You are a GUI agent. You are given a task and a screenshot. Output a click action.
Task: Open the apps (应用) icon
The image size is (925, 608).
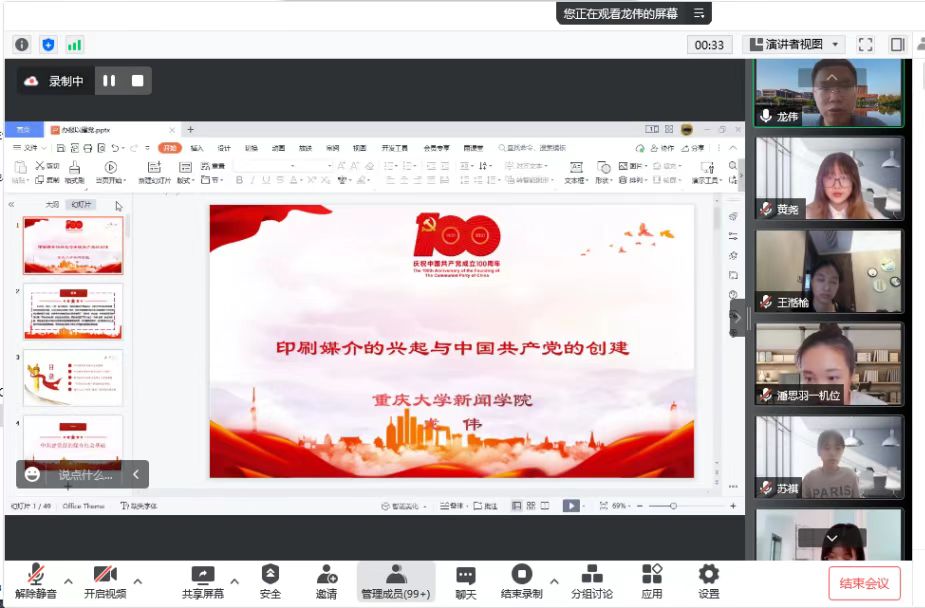652,575
